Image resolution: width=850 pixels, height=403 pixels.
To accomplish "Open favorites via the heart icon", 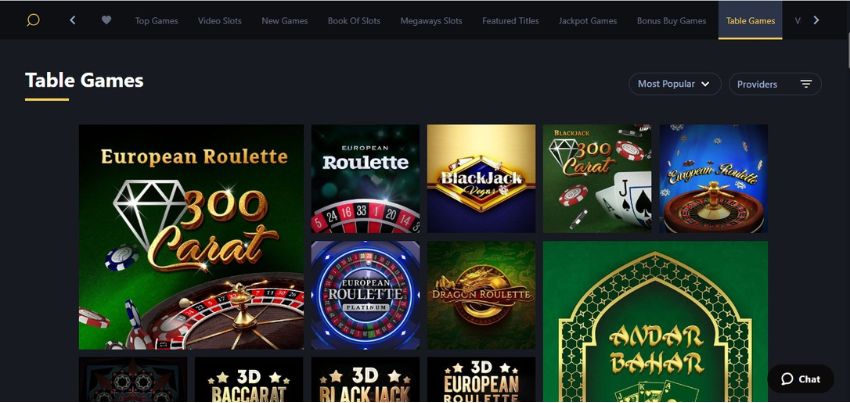I will click(x=106, y=20).
